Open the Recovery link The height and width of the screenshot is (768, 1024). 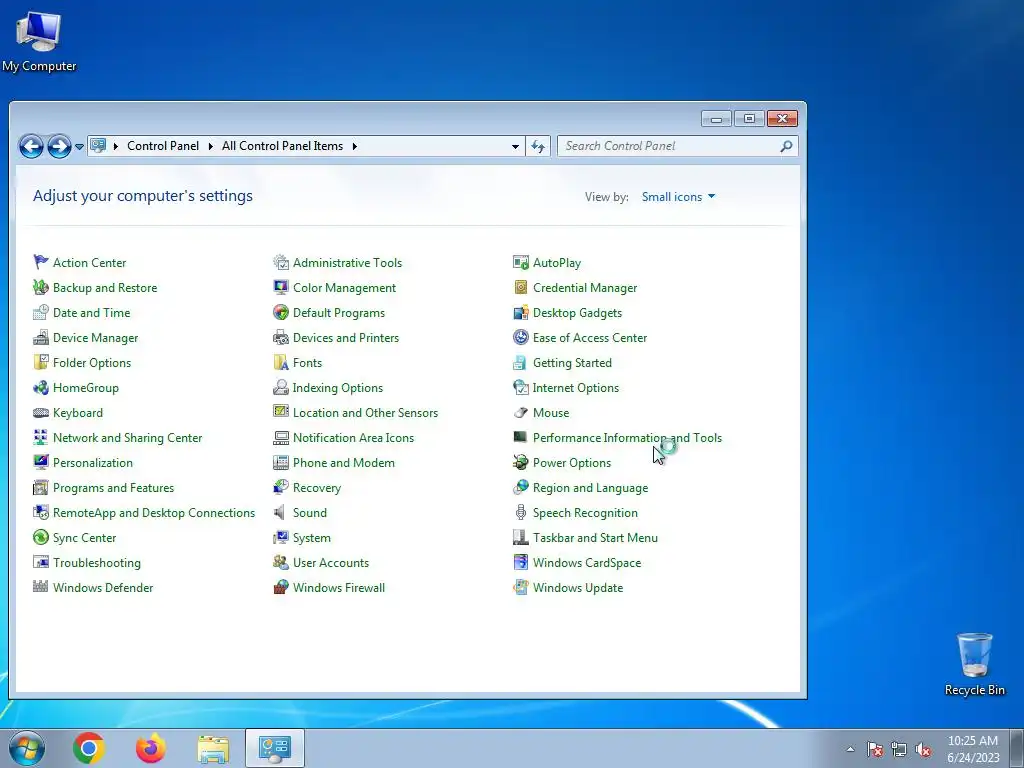click(317, 488)
